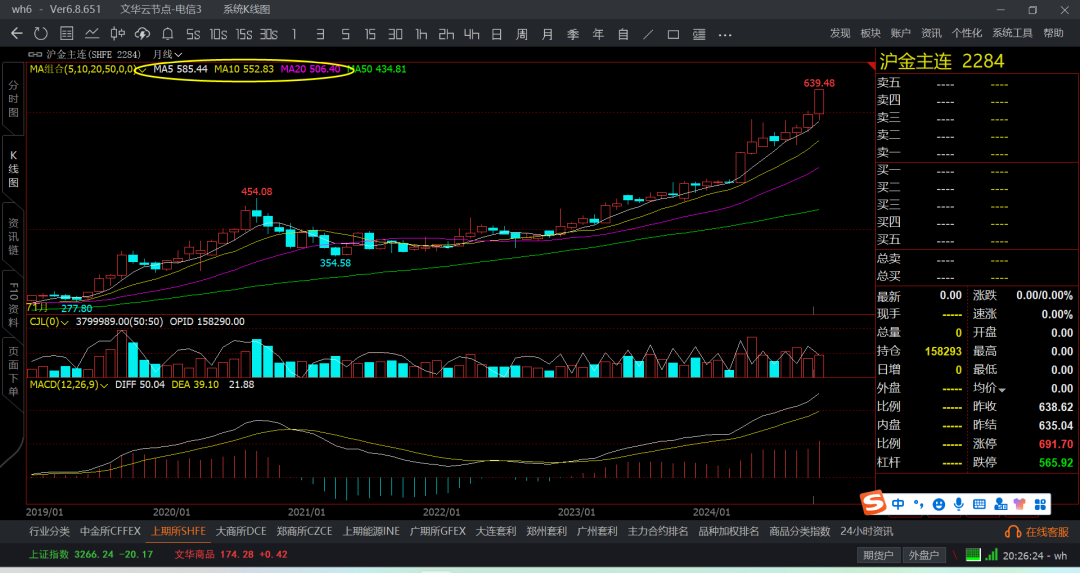Click the green grid status icon
The image size is (1080, 573).
point(973,554)
